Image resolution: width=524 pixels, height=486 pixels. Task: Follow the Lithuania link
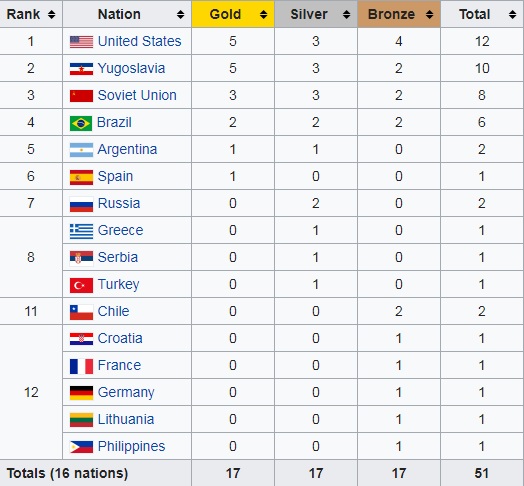[126, 419]
